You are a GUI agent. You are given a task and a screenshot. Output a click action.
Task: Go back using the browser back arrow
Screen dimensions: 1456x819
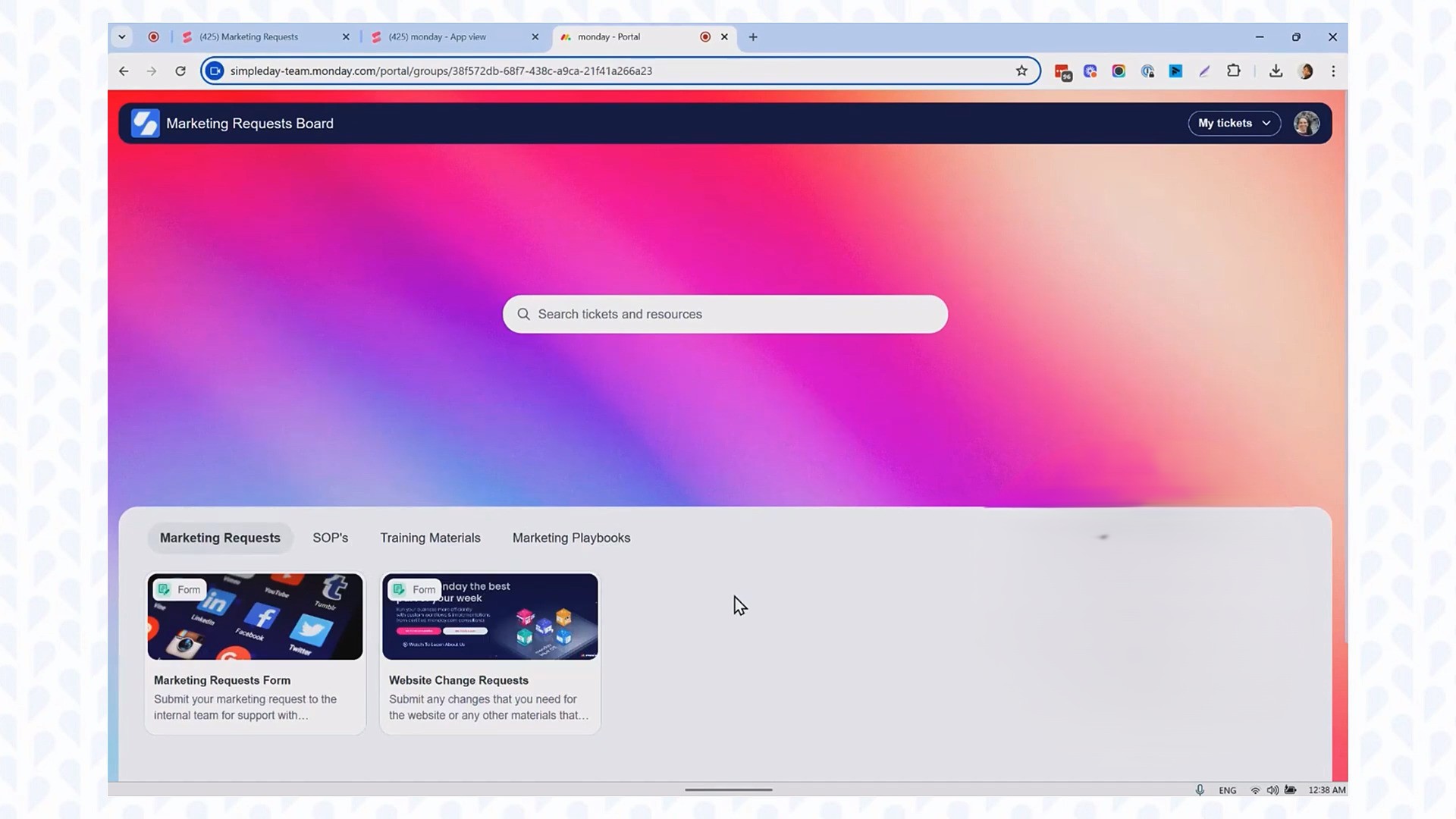pyautogui.click(x=124, y=71)
